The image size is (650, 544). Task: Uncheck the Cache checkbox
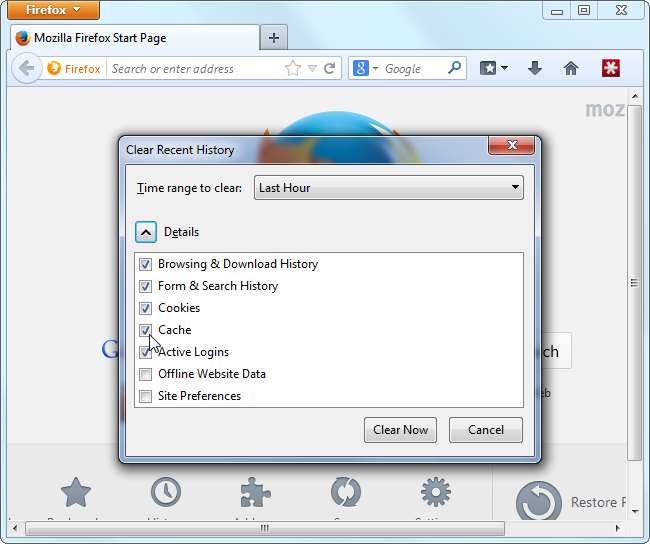145,330
